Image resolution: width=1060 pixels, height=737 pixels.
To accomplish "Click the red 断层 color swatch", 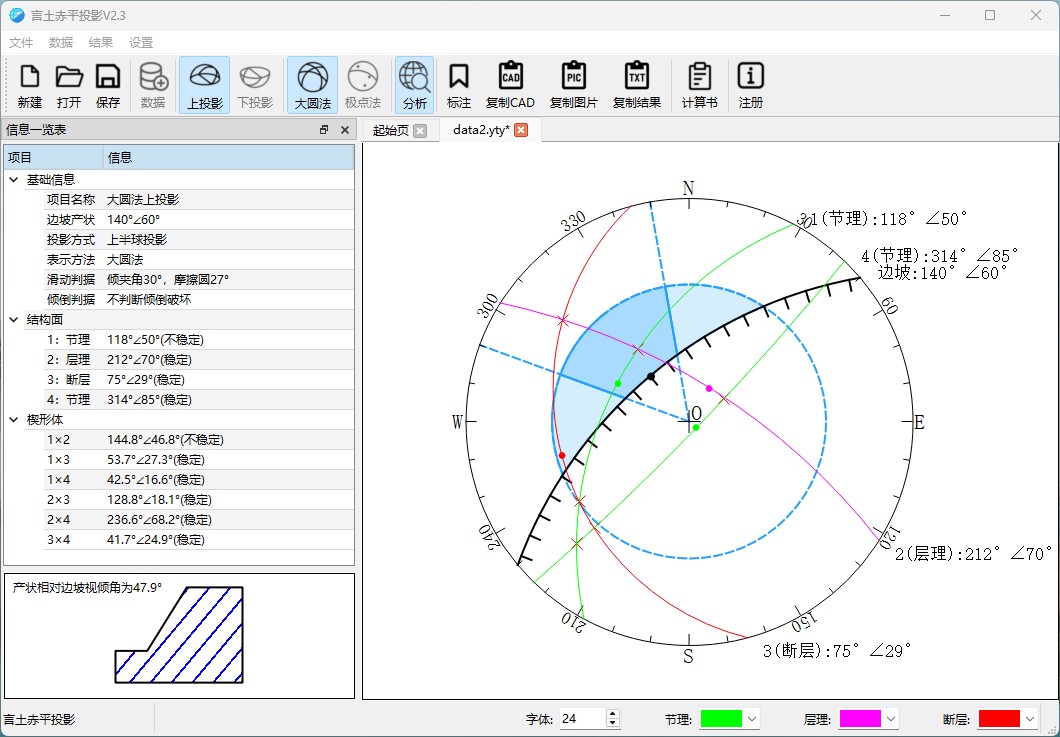I will click(998, 719).
